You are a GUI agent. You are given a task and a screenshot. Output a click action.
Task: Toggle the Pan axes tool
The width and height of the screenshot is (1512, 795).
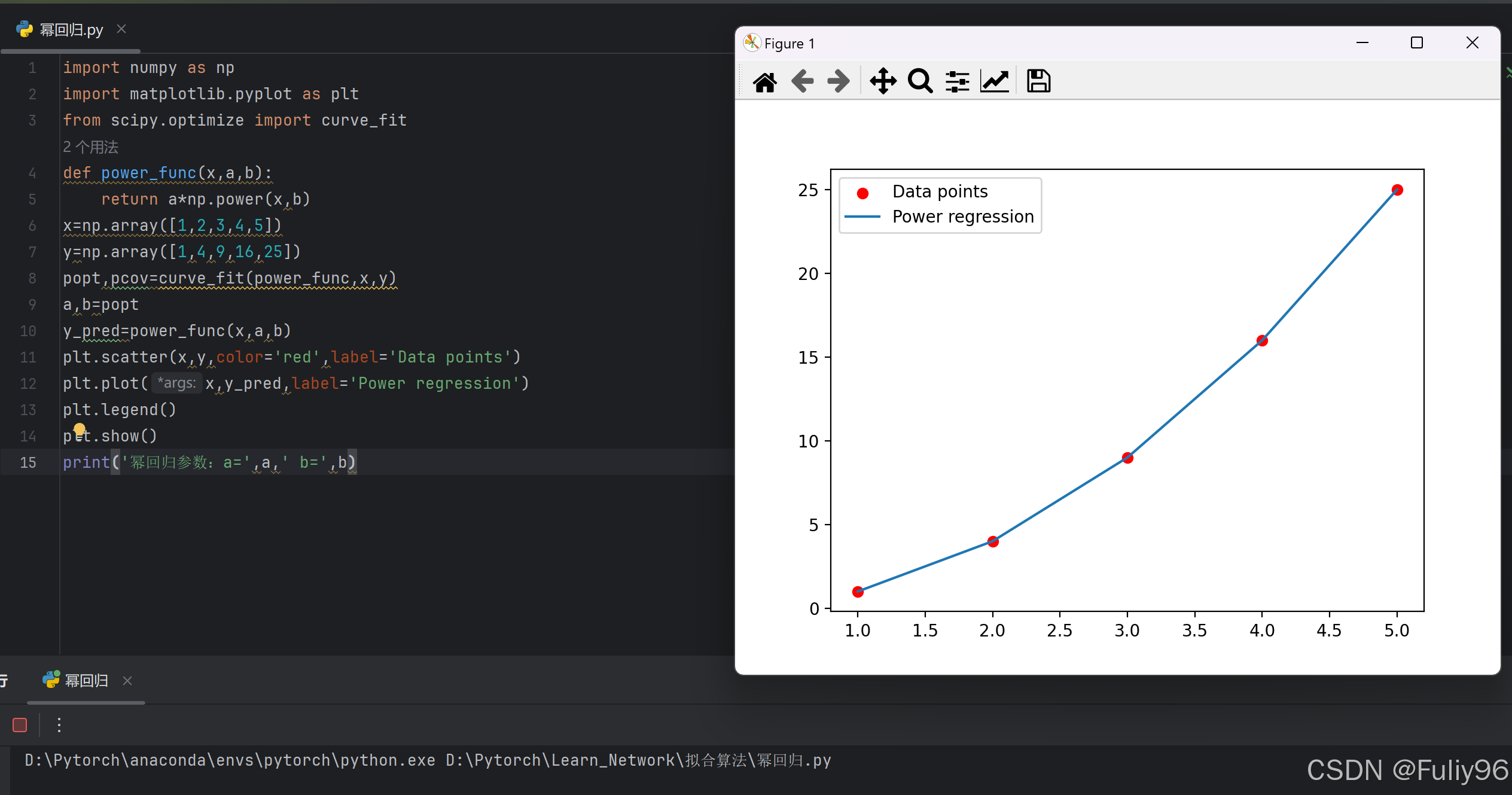pos(883,81)
